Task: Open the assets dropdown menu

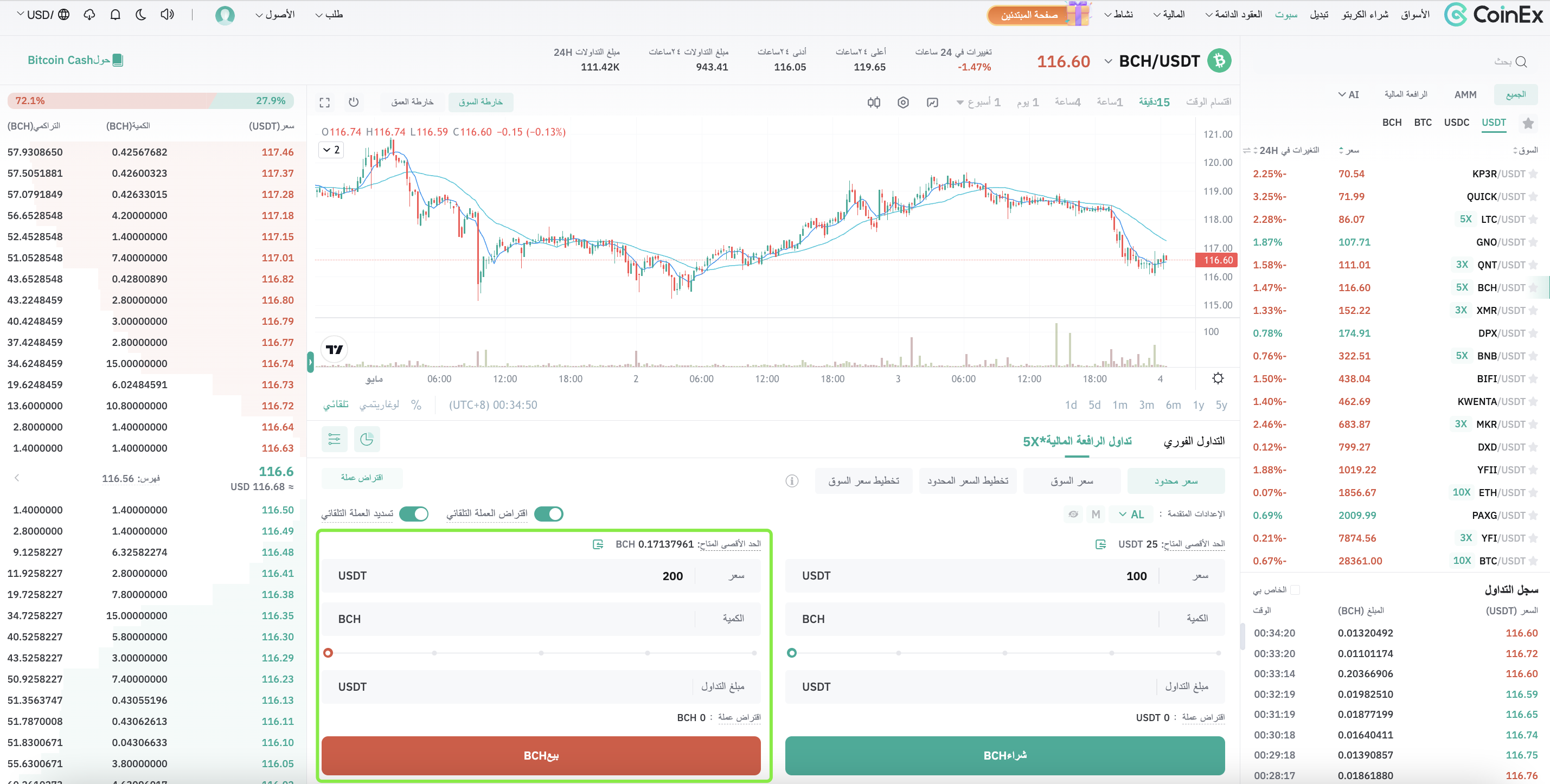Action: click(x=275, y=15)
